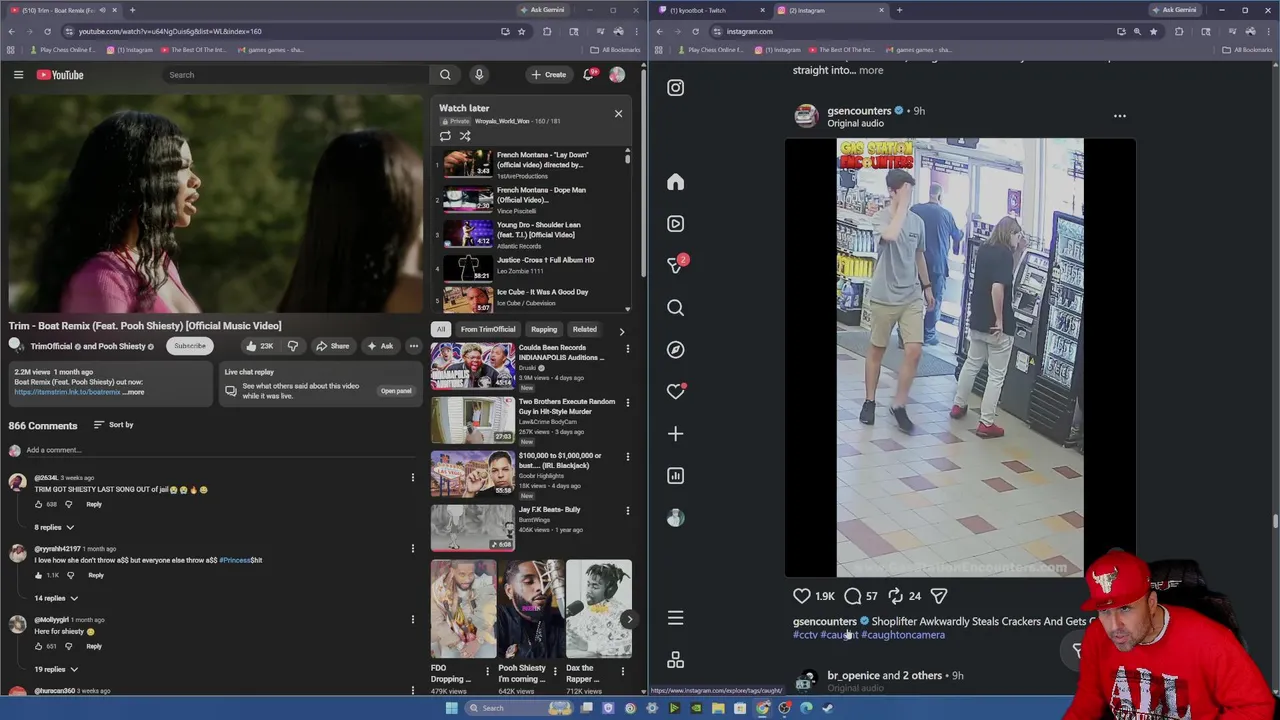Screen dimensions: 1280x720
Task: Select the From TrimOfficial filter chip
Action: coord(488,329)
